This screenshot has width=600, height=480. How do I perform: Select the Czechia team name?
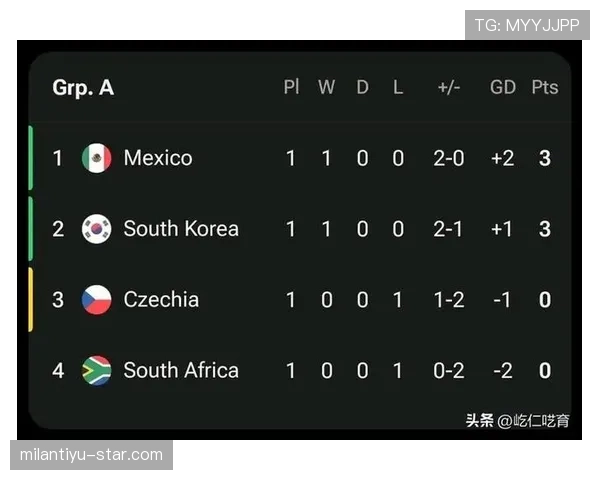click(x=161, y=300)
